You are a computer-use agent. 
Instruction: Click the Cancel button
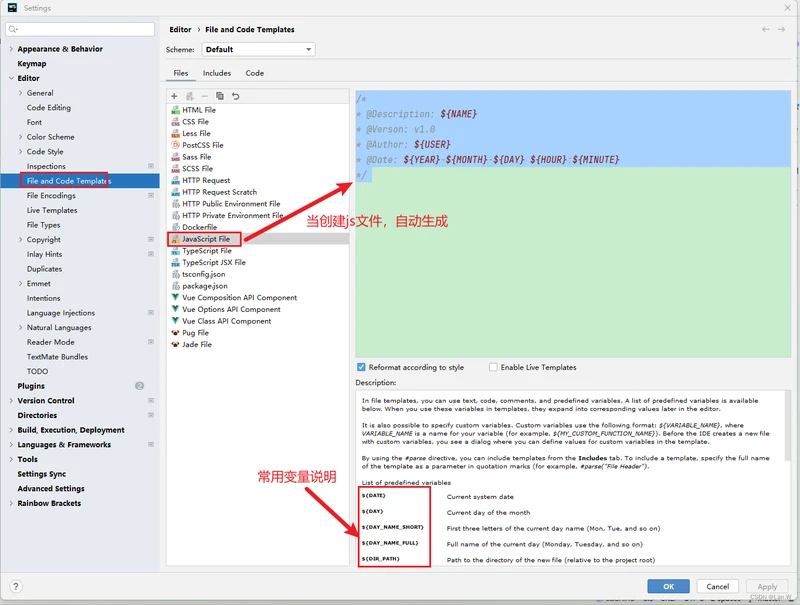click(x=717, y=586)
